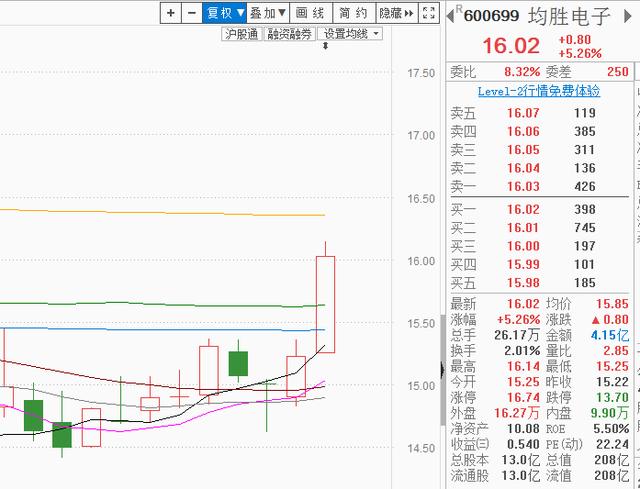Select 卖五 price 16.07
This screenshot has height=489, width=640.
click(x=523, y=113)
